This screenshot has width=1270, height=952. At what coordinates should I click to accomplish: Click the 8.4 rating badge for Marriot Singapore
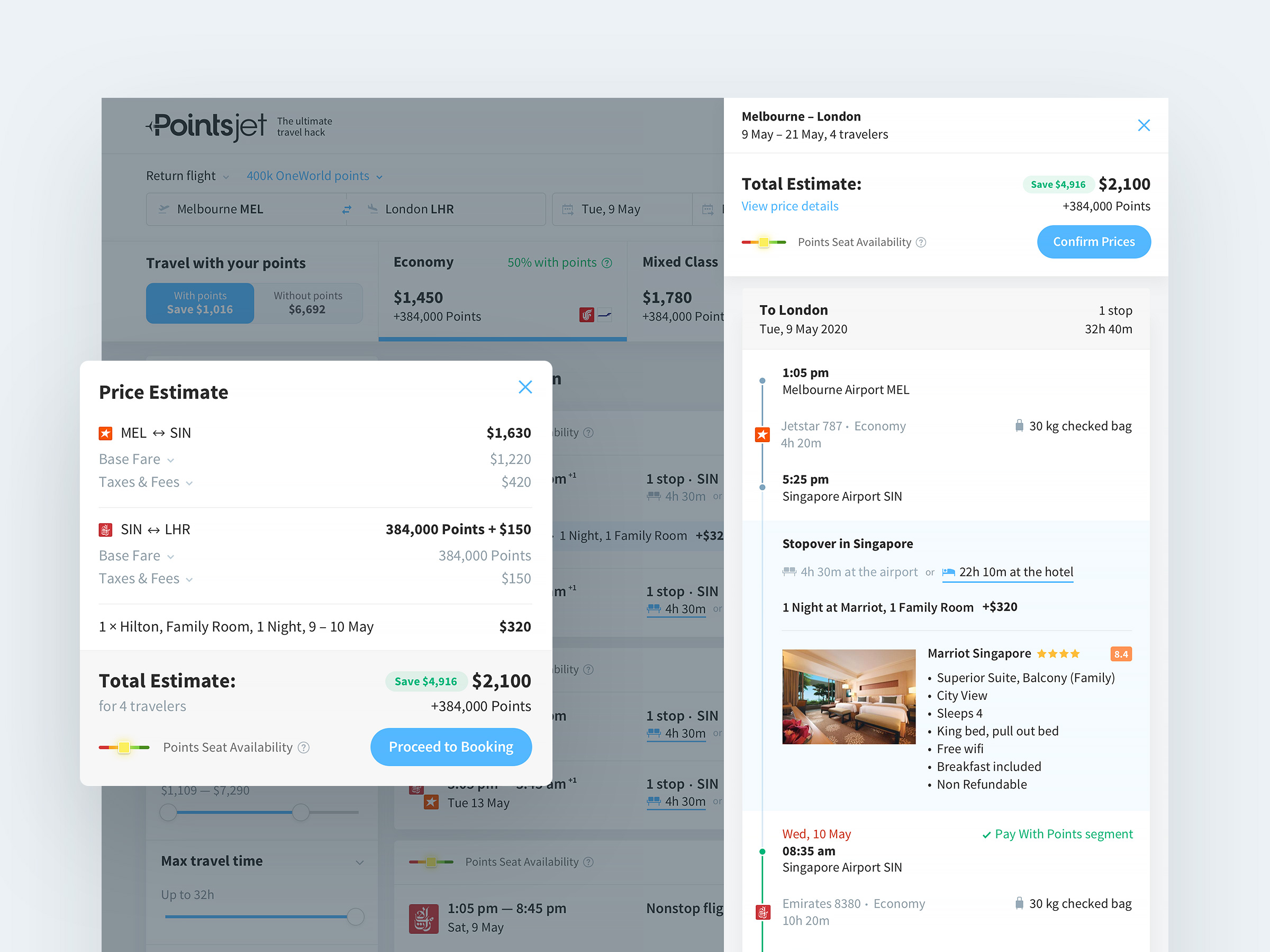1121,654
